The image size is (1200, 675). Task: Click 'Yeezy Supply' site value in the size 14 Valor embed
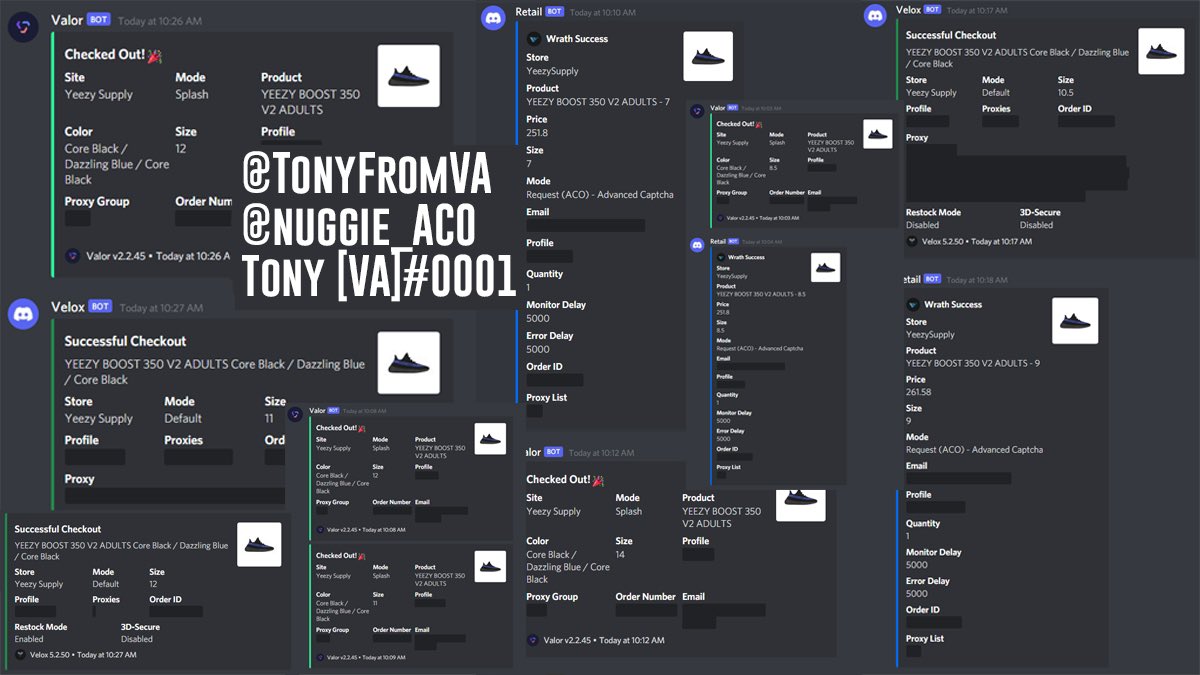click(x=554, y=511)
